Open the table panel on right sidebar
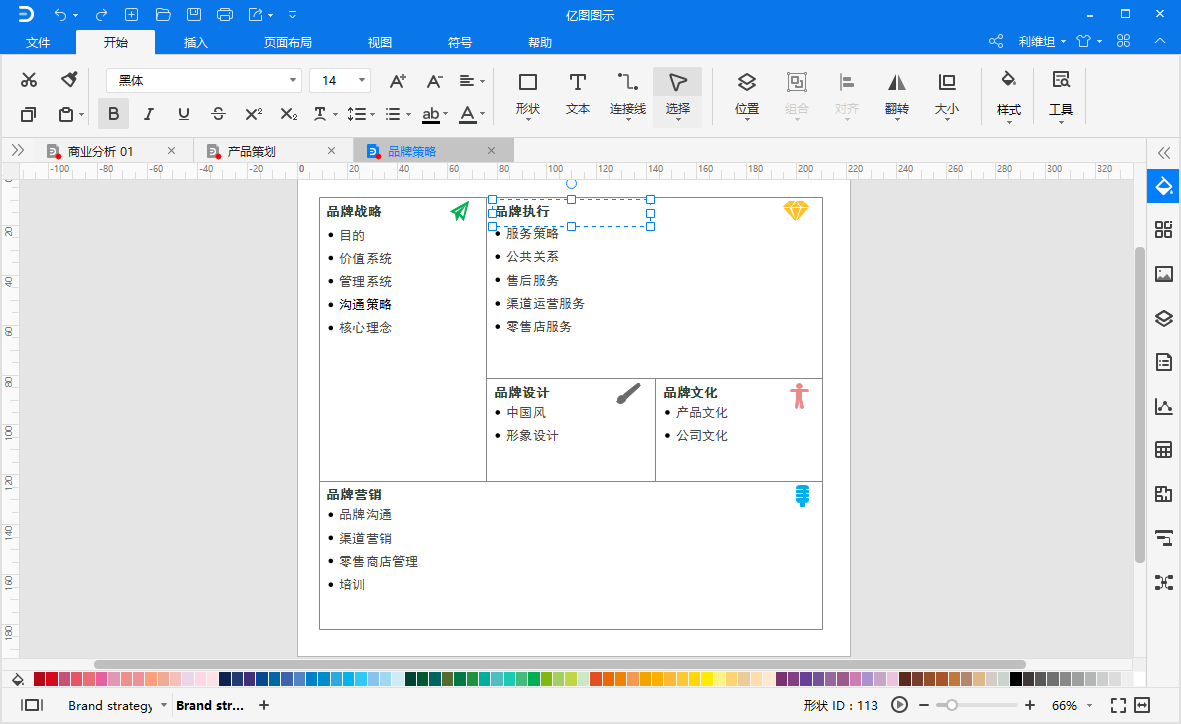 pyautogui.click(x=1164, y=451)
